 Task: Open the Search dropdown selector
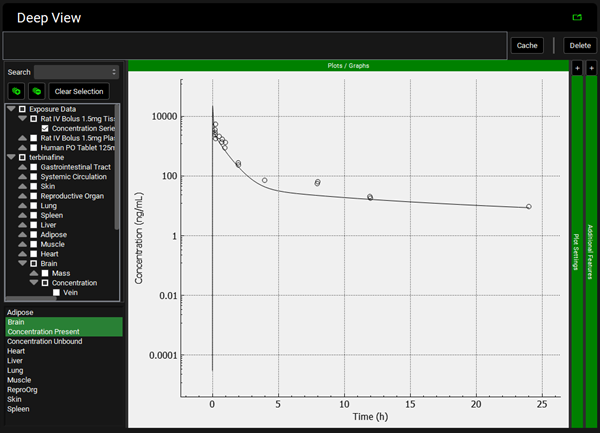click(77, 72)
